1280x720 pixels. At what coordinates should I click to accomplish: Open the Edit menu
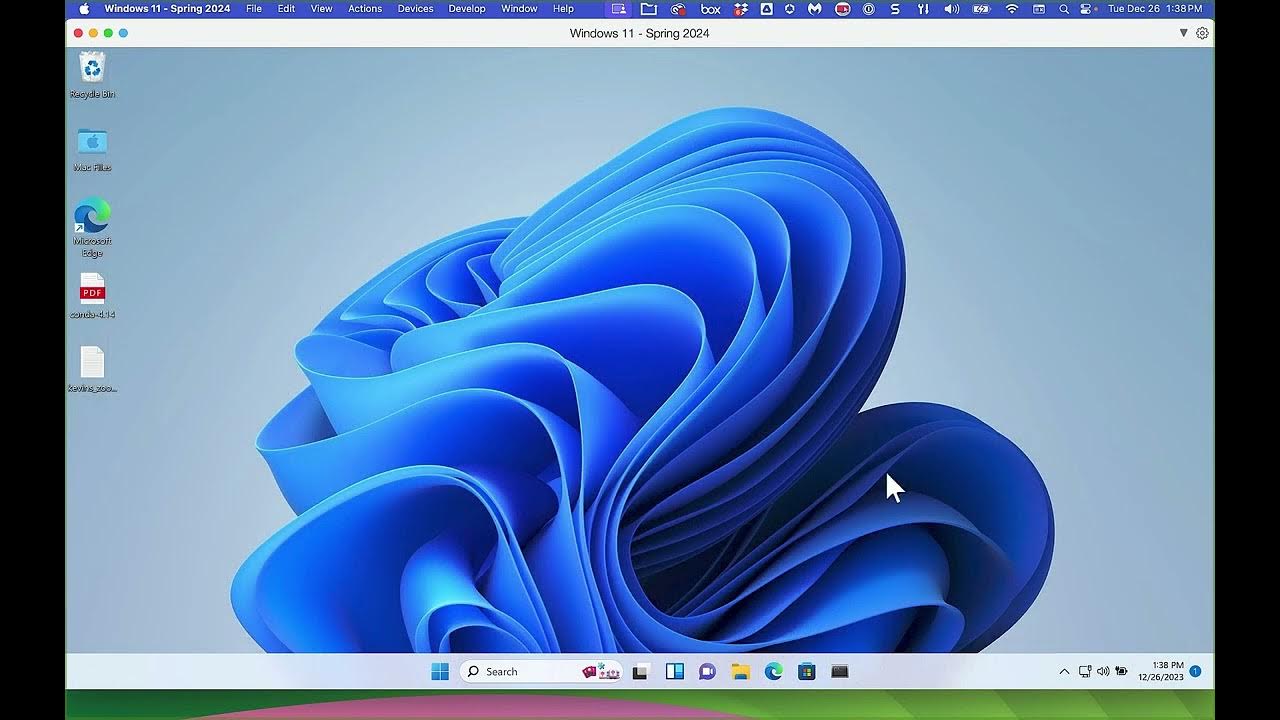286,8
